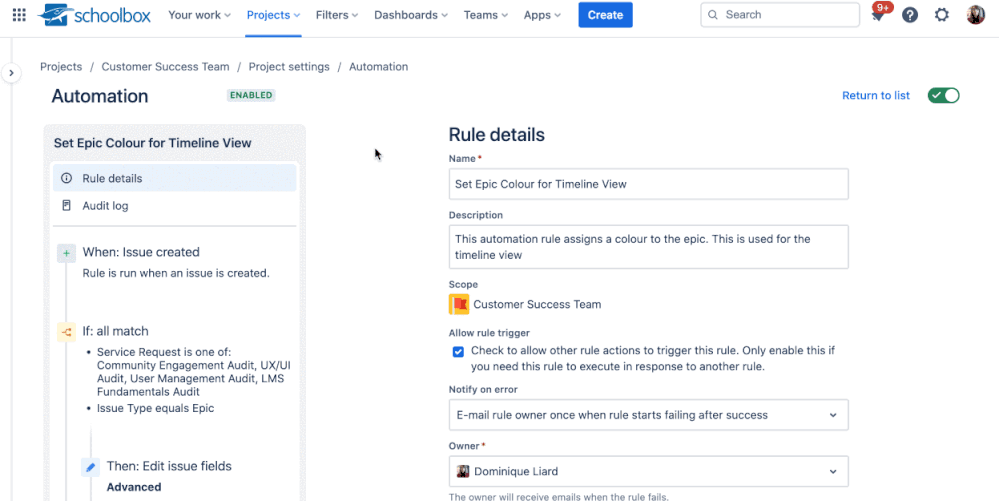Viewport: 999px width, 501px height.
Task: Go to Project settings breadcrumb
Action: [289, 66]
